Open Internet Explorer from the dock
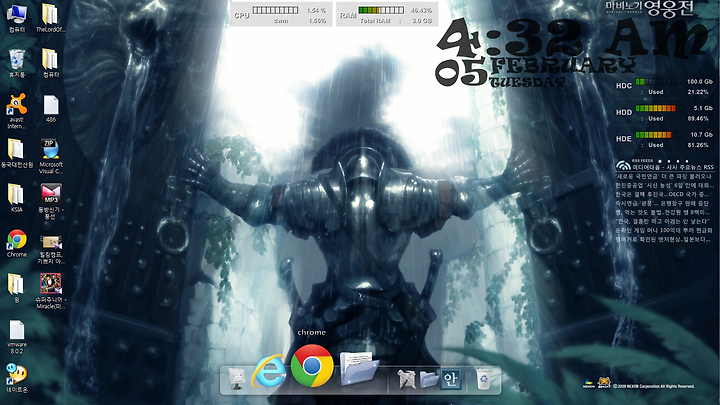 pos(269,371)
